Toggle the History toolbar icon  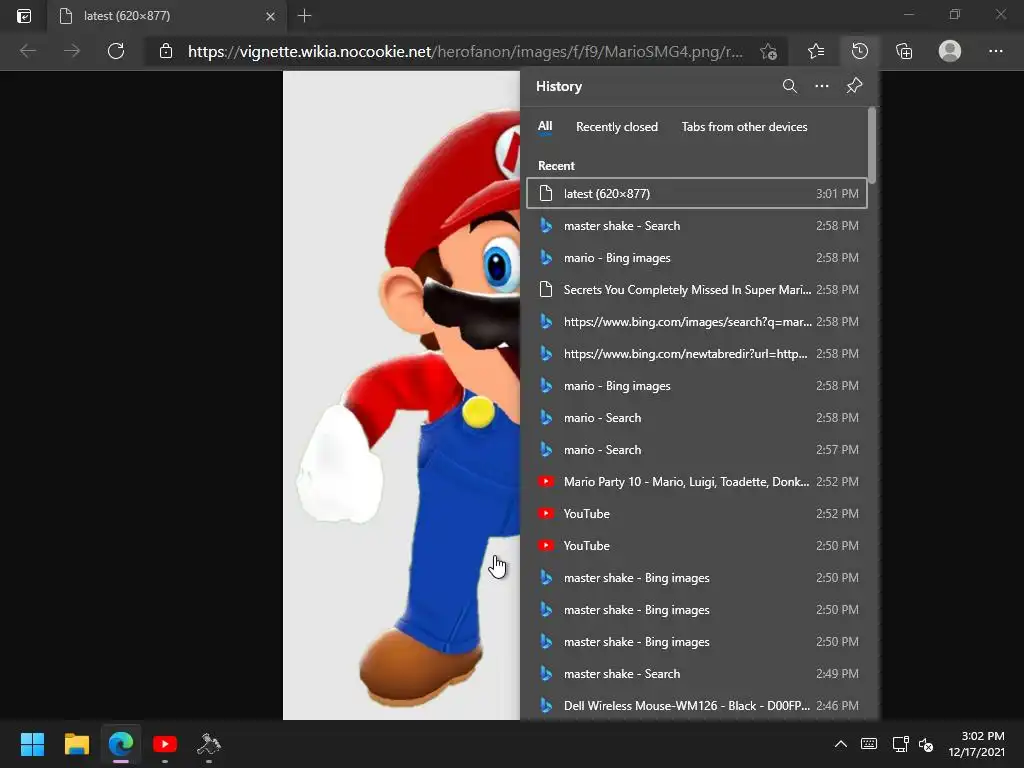click(860, 51)
